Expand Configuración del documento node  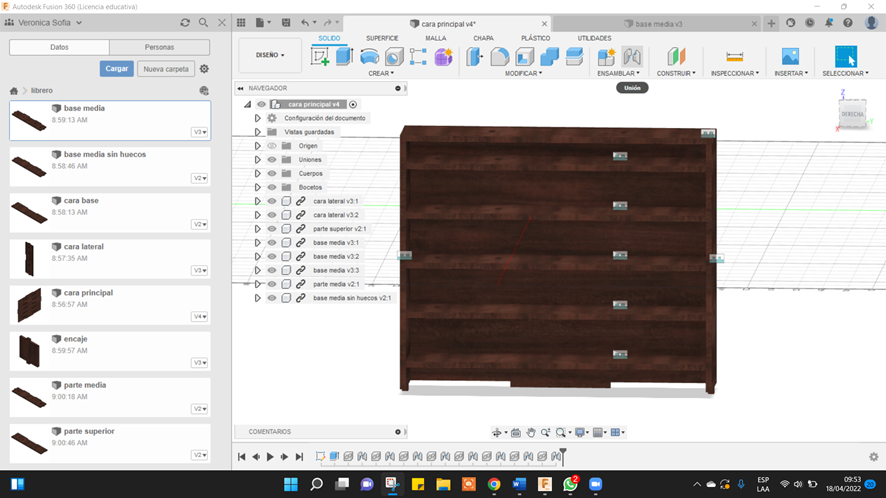pos(258,118)
